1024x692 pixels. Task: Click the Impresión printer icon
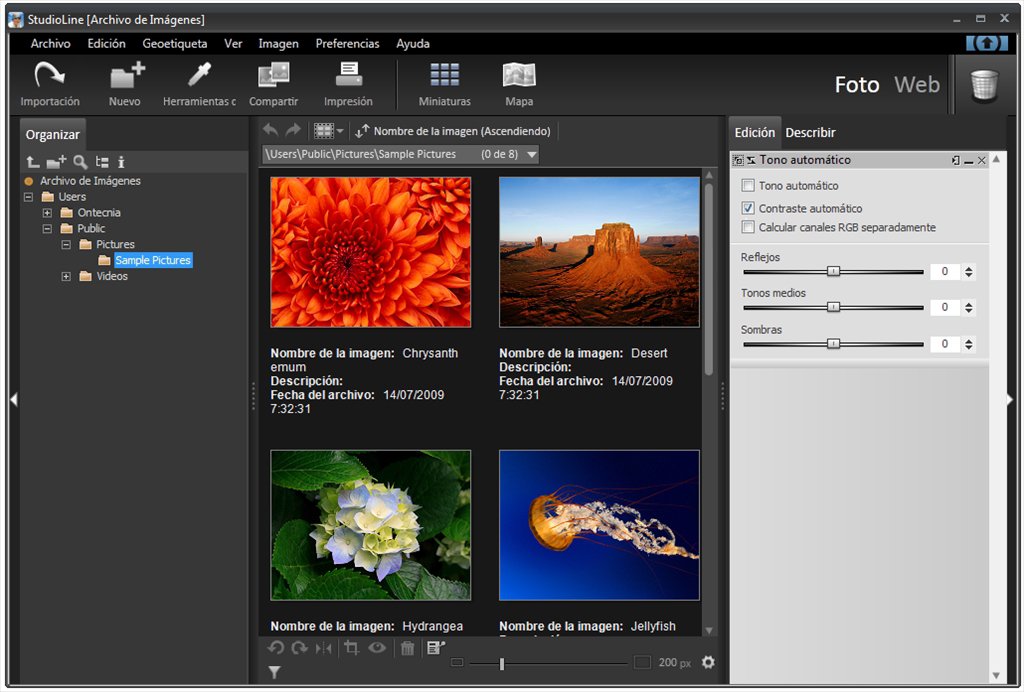click(349, 74)
